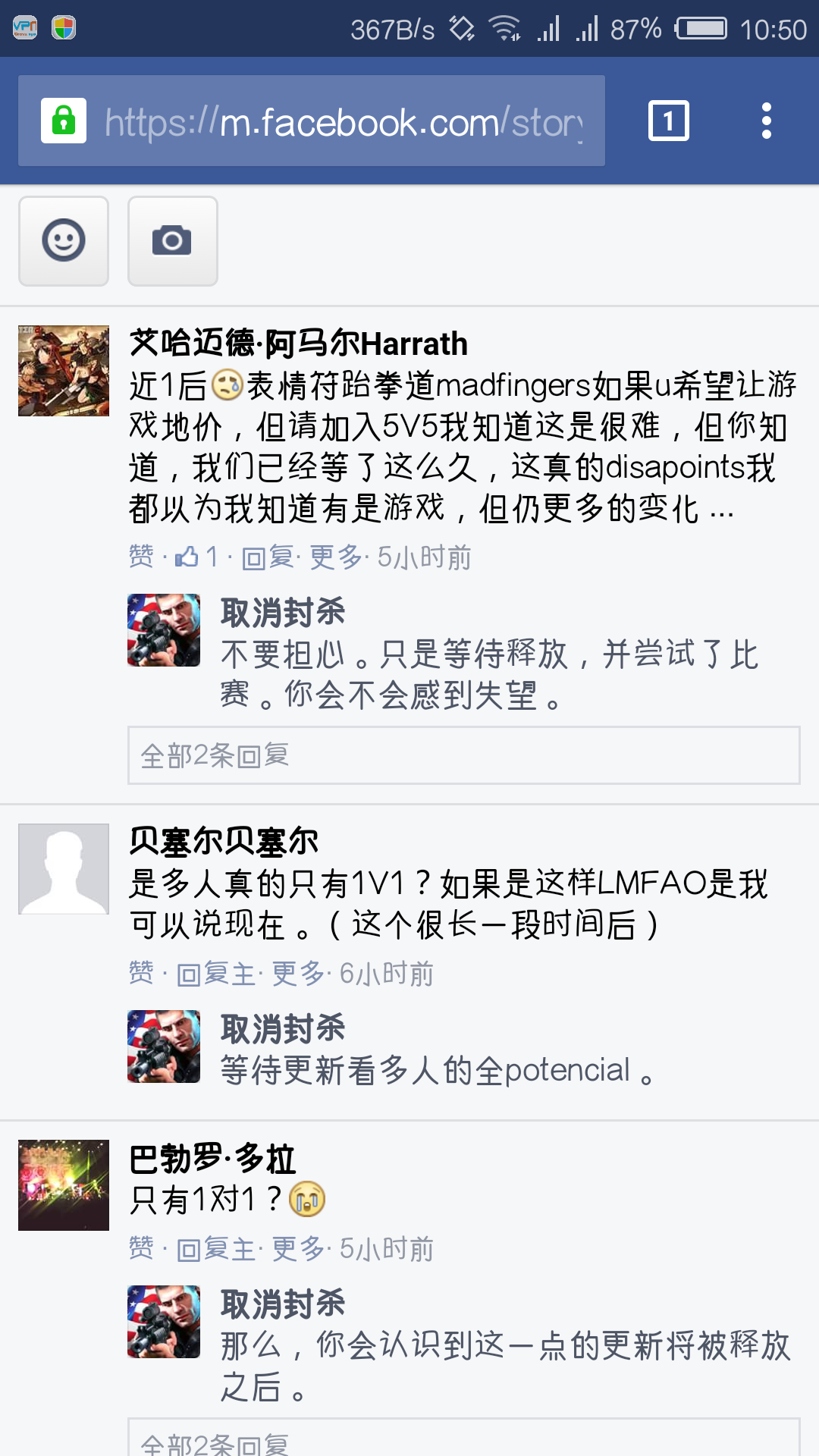This screenshot has width=819, height=1456.
Task: Tap the green secure lock icon
Action: pos(64,121)
